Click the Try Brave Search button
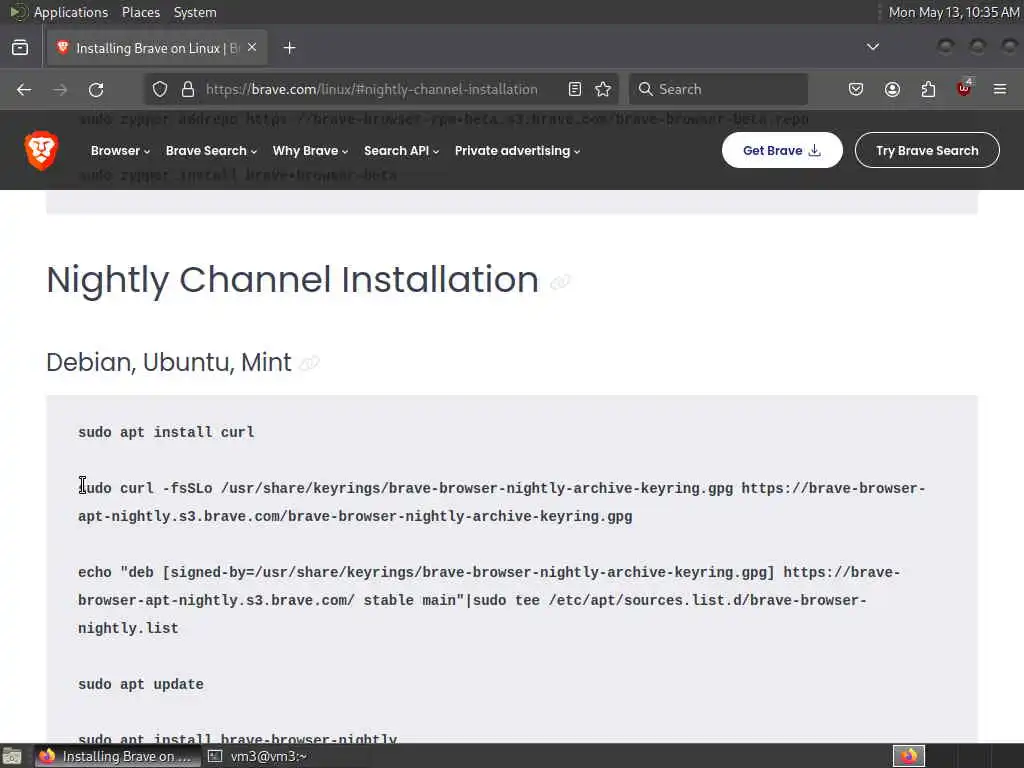The width and height of the screenshot is (1024, 768). pos(927,150)
